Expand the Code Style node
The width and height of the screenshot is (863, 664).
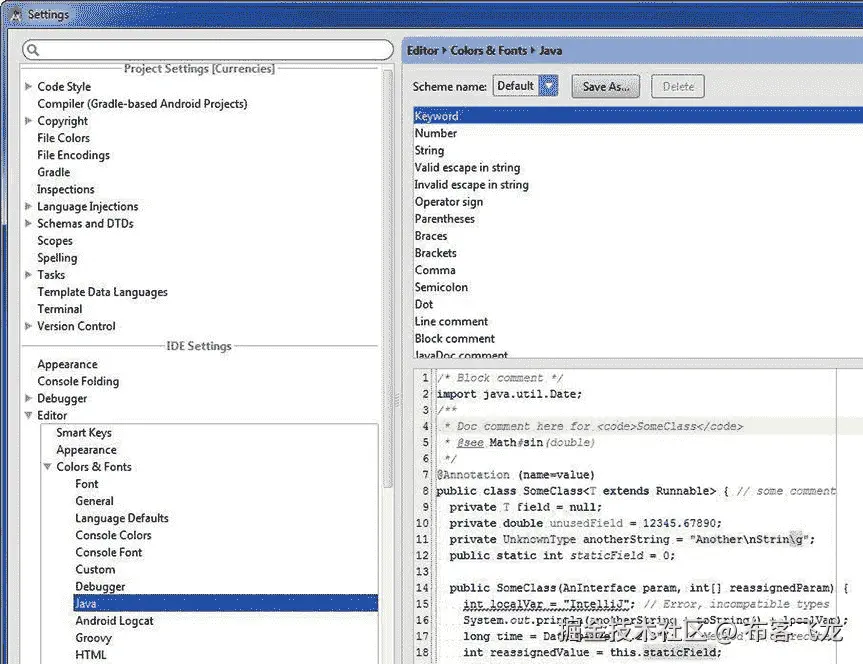pos(28,86)
